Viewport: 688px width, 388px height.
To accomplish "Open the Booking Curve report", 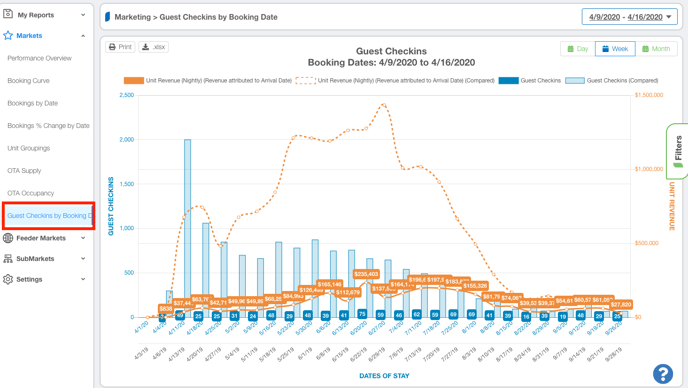I will point(29,81).
